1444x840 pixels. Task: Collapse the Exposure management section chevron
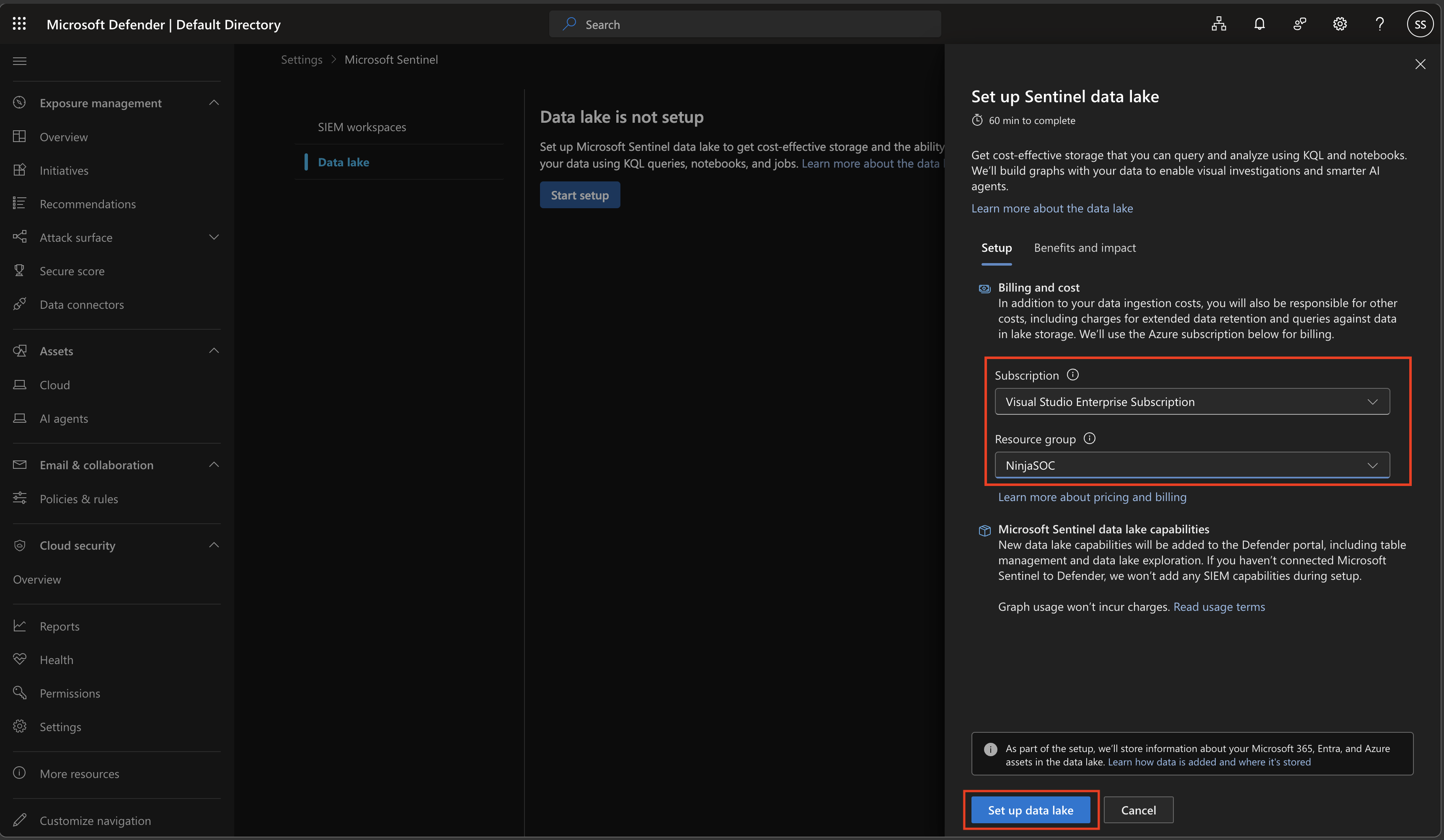214,103
